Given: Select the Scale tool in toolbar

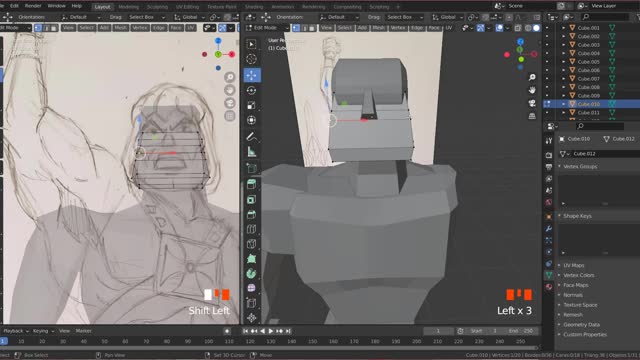Looking at the screenshot, I should tap(251, 105).
